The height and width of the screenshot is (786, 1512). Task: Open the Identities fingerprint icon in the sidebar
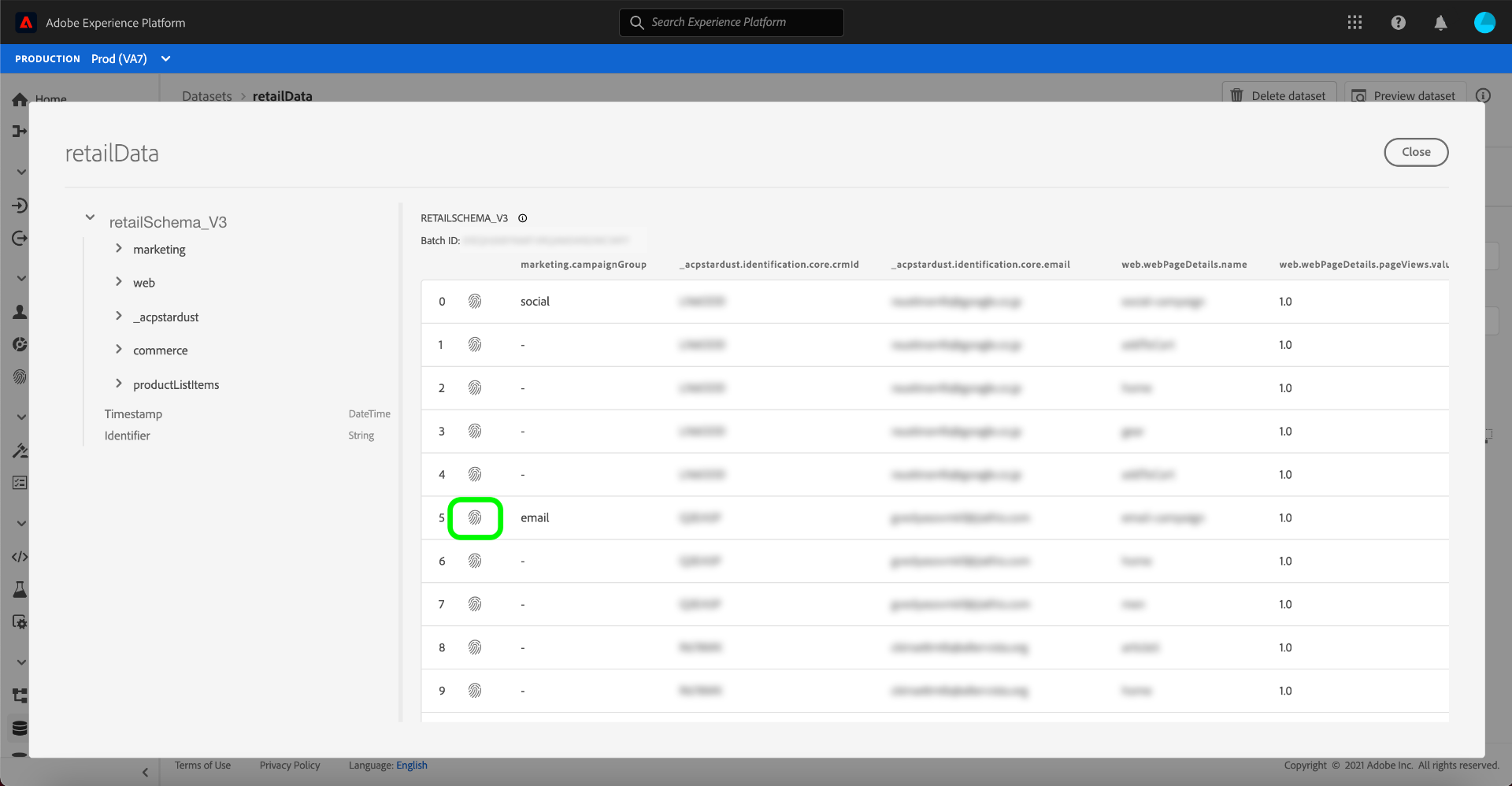[20, 376]
